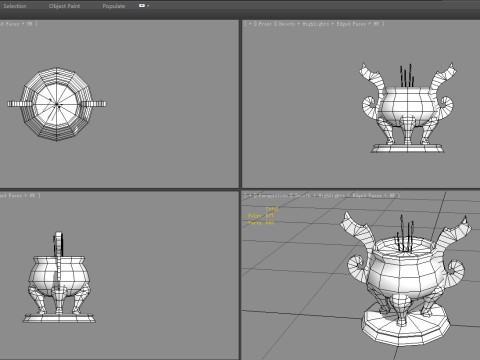Image resolution: width=480 pixels, height=360 pixels.
Task: Expand the ribbon display options arrow
Action: pyautogui.click(x=148, y=6)
